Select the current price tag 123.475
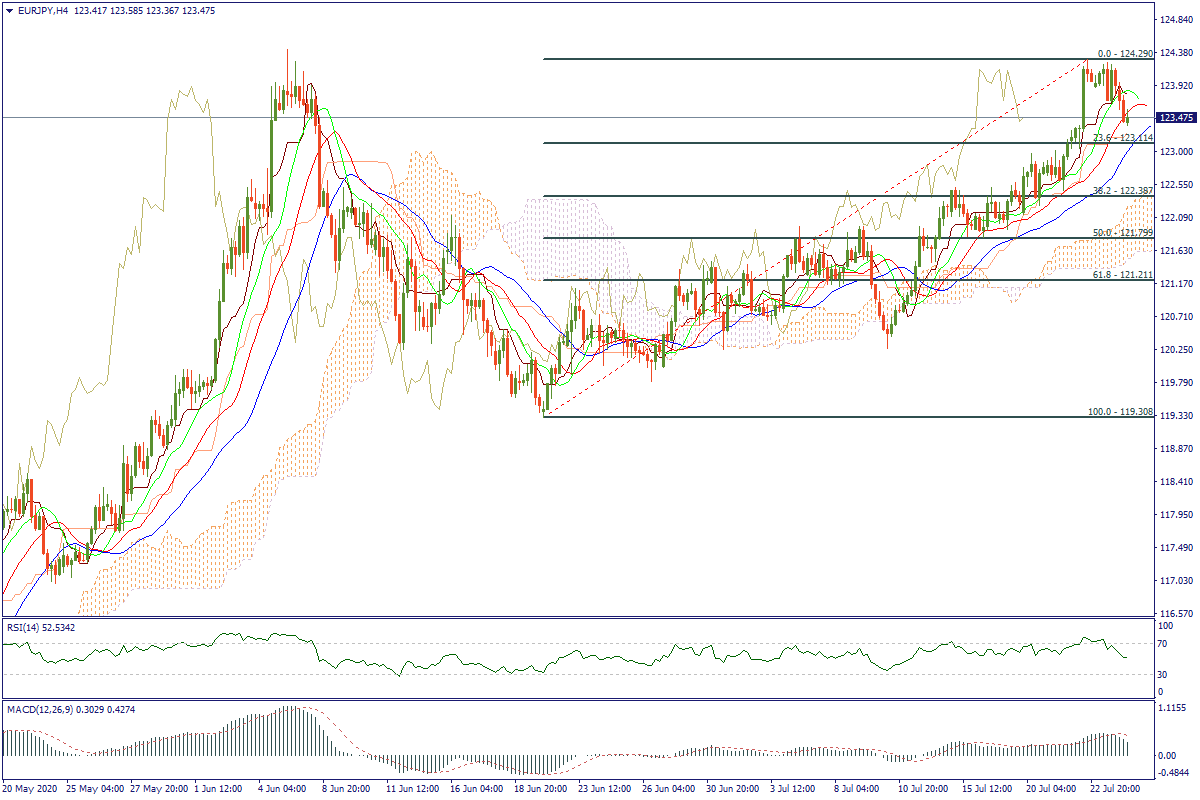Screen dimensions: 1200x800 (x=1174, y=118)
